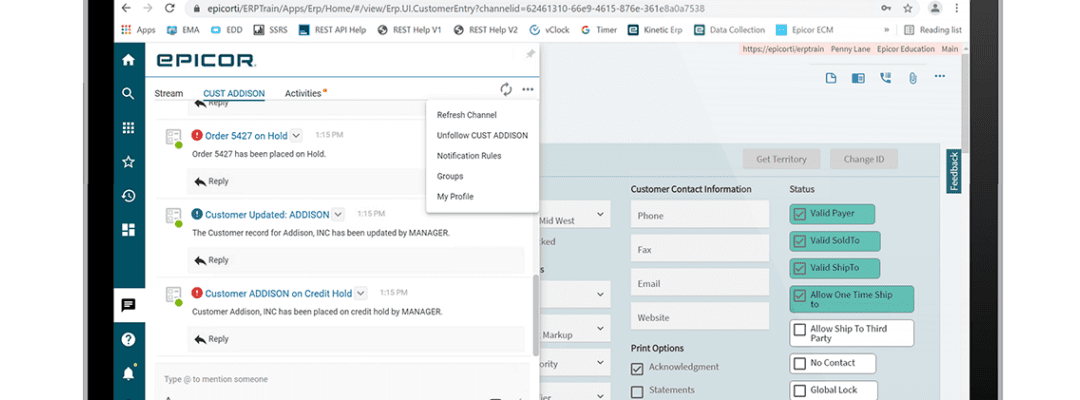Reply to the Order 5427 on Hold message
The height and width of the screenshot is (400, 1080).
point(211,182)
